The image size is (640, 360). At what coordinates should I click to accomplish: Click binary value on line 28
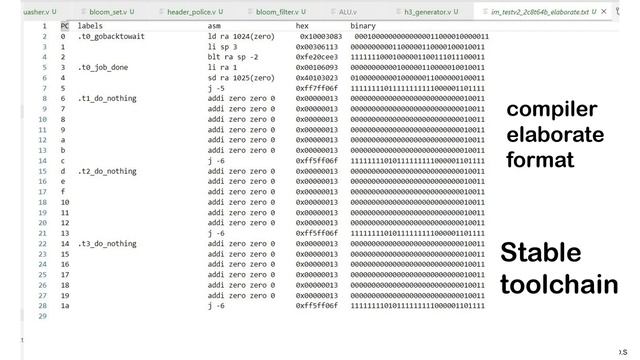pyautogui.click(x=418, y=306)
